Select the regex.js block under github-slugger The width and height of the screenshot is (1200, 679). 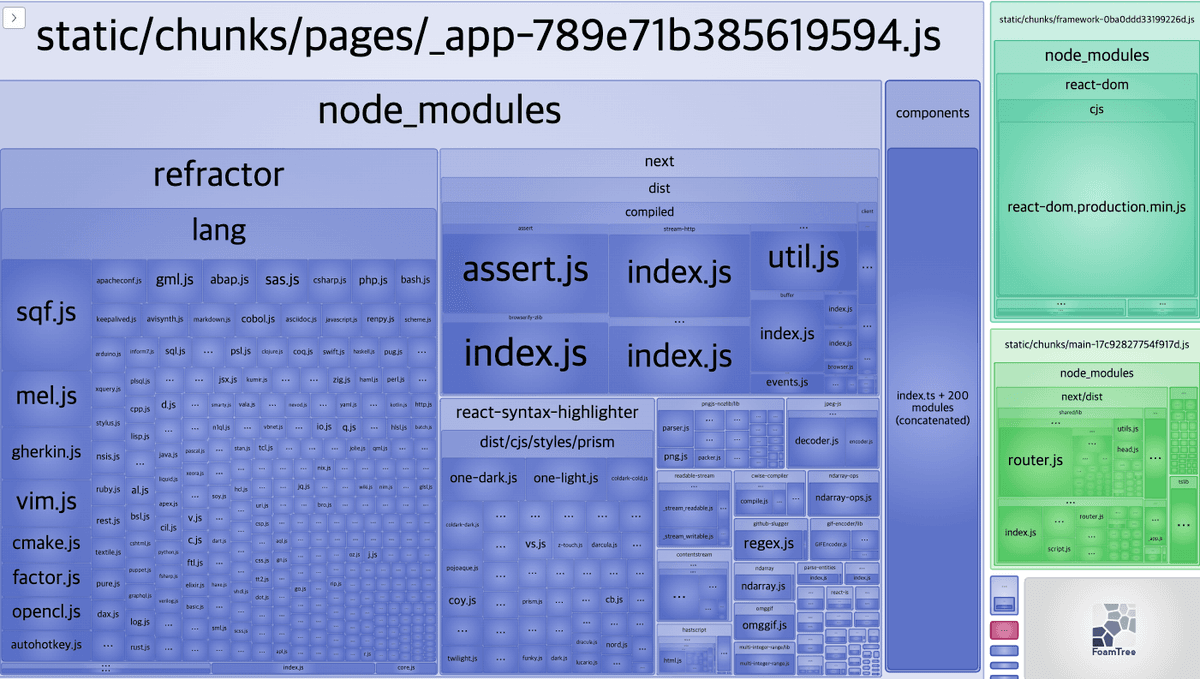pyautogui.click(x=769, y=544)
